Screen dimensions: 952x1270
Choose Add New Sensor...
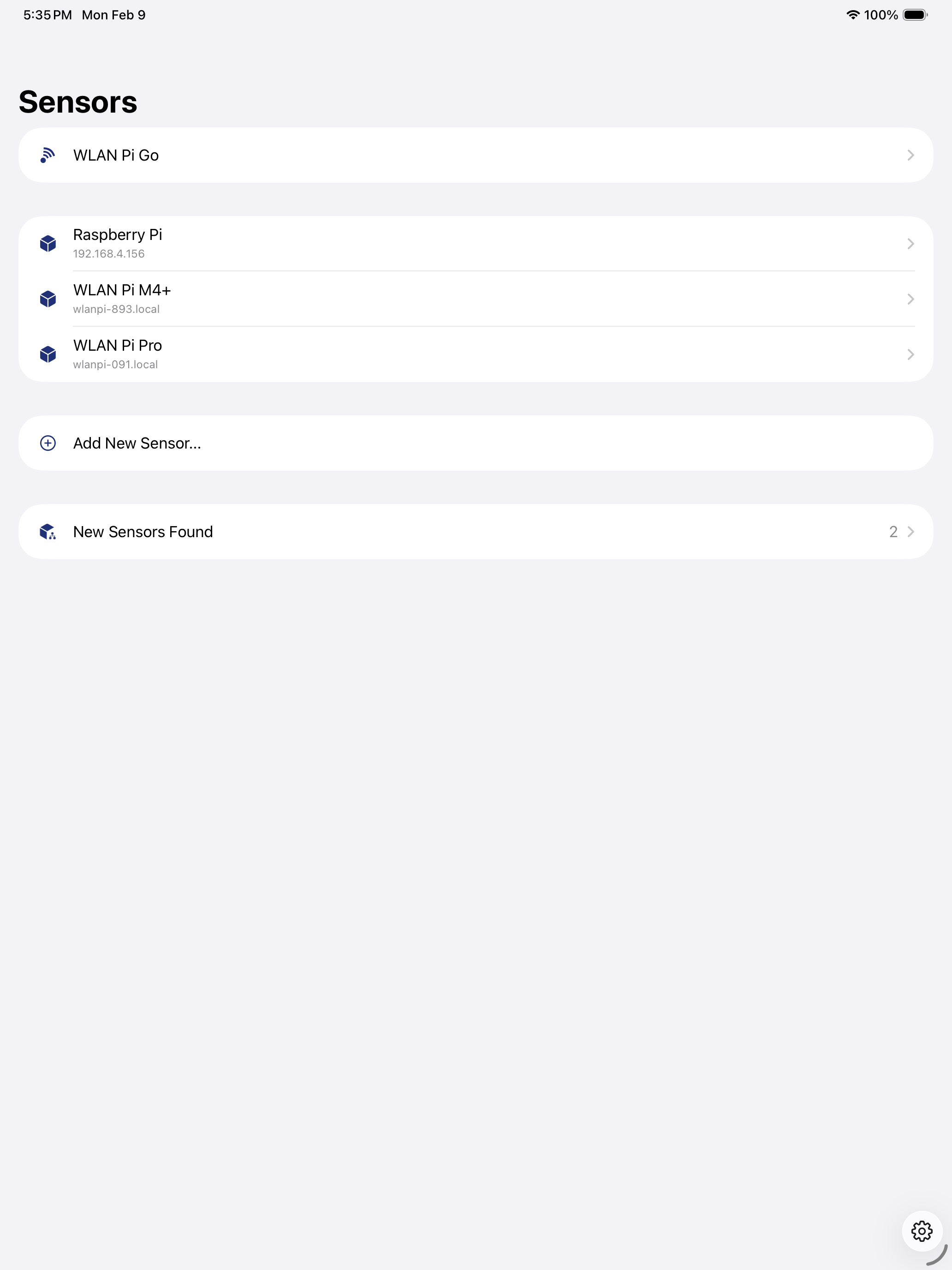click(x=476, y=443)
